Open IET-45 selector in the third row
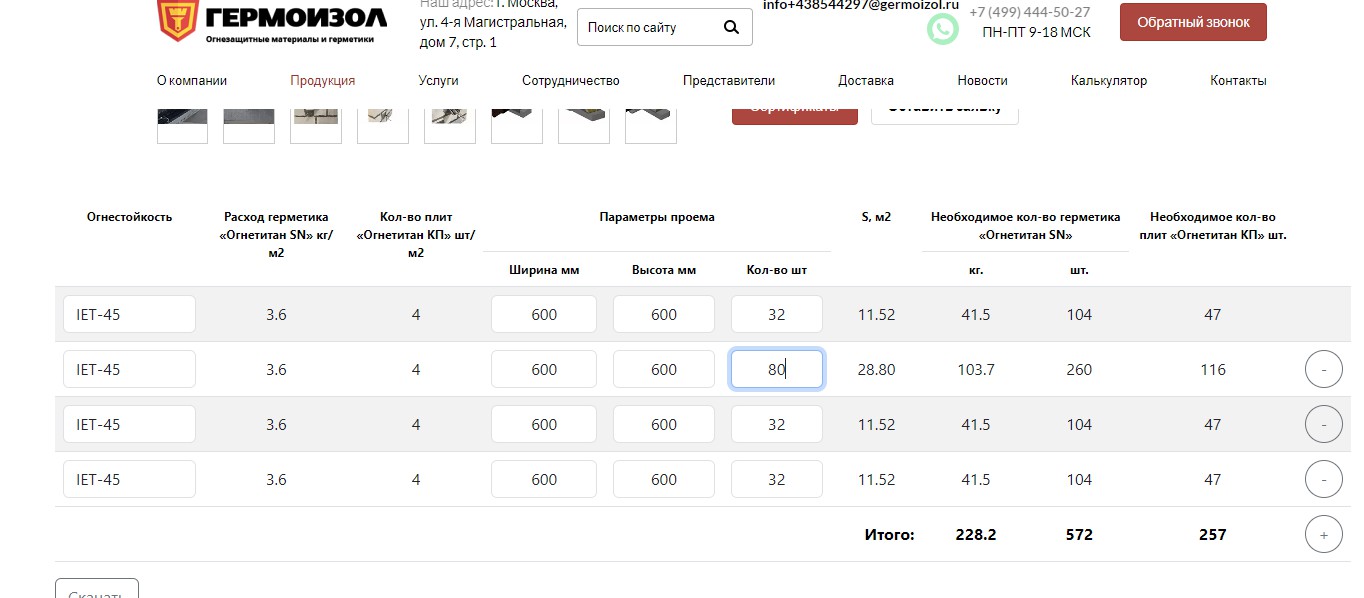This screenshot has height=598, width=1364. [x=129, y=424]
